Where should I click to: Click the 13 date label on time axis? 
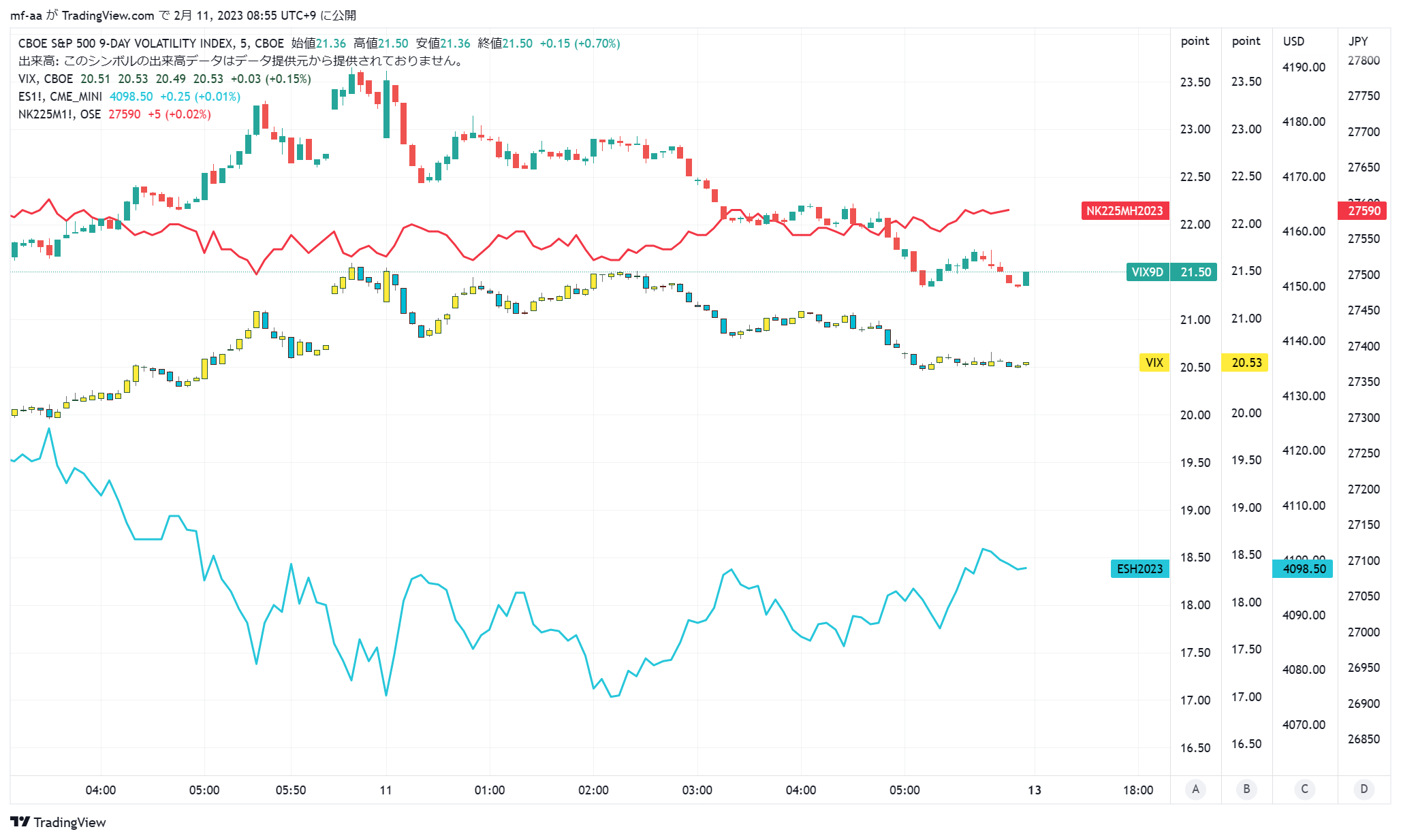pyautogui.click(x=1035, y=790)
